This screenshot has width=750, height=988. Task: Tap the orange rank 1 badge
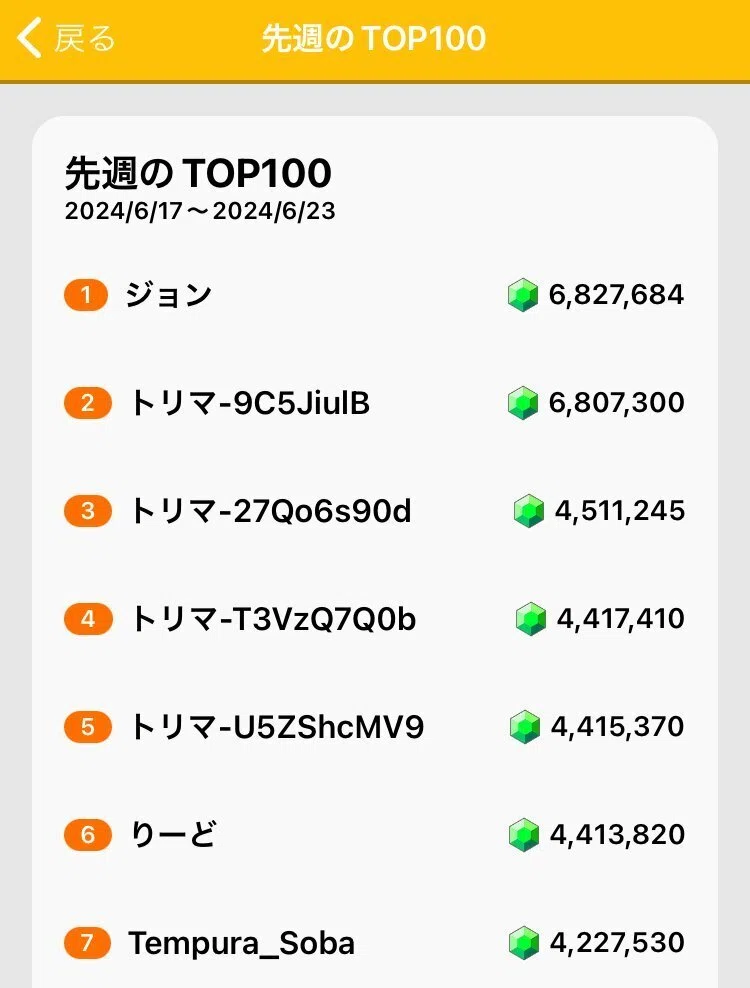click(86, 295)
